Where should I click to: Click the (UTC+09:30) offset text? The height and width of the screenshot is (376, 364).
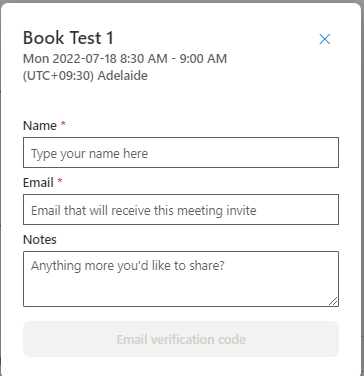[58, 76]
